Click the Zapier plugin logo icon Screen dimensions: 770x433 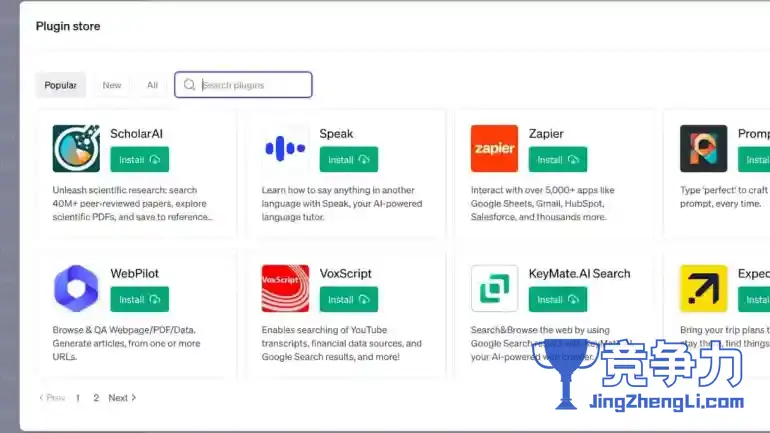[x=494, y=149]
